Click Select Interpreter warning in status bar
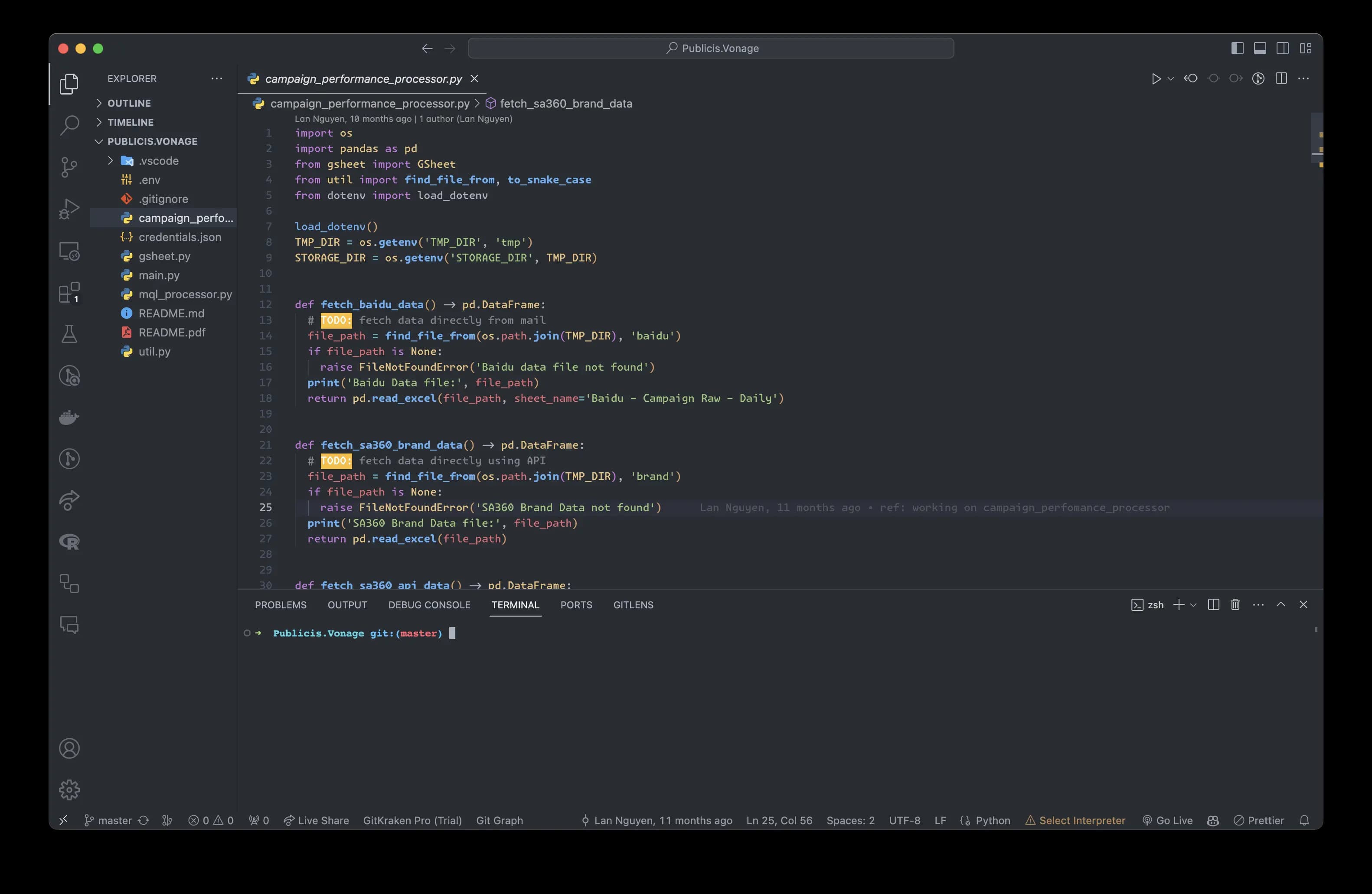This screenshot has width=1372, height=894. coord(1075,820)
